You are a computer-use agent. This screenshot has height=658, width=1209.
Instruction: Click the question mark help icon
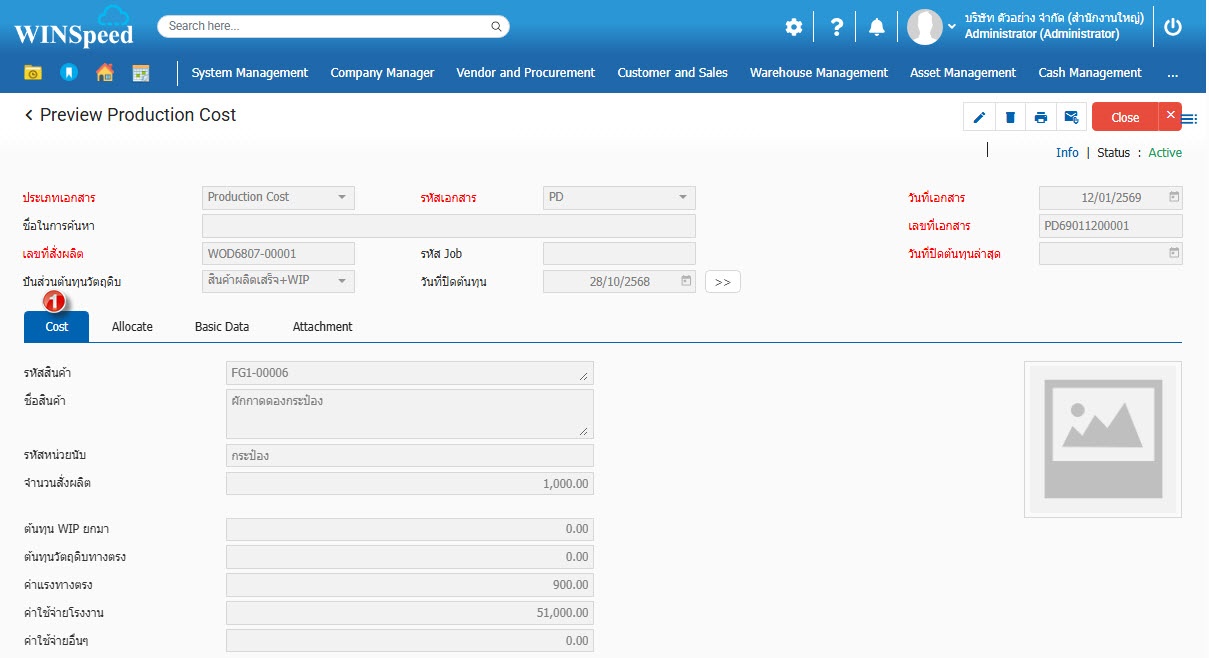tap(837, 28)
